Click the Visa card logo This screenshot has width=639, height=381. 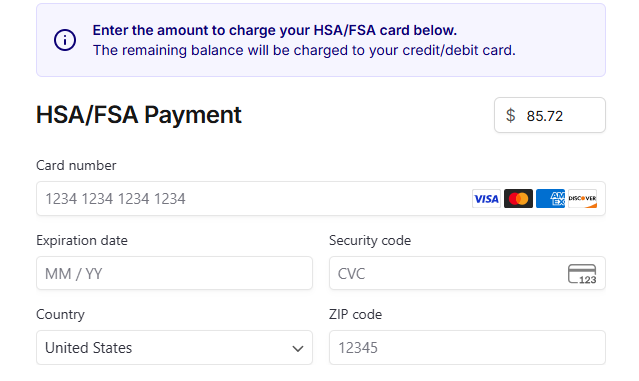coord(486,198)
